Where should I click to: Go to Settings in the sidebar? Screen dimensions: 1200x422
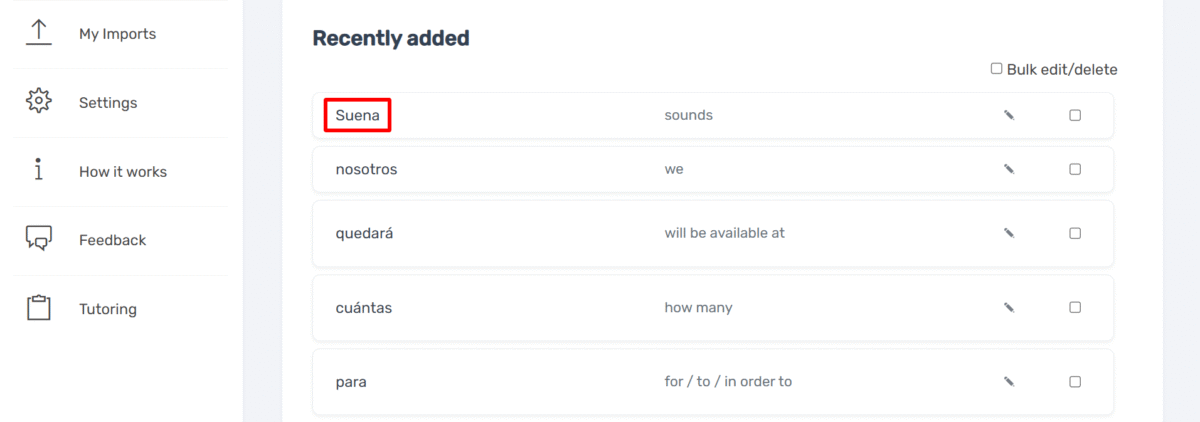click(108, 103)
